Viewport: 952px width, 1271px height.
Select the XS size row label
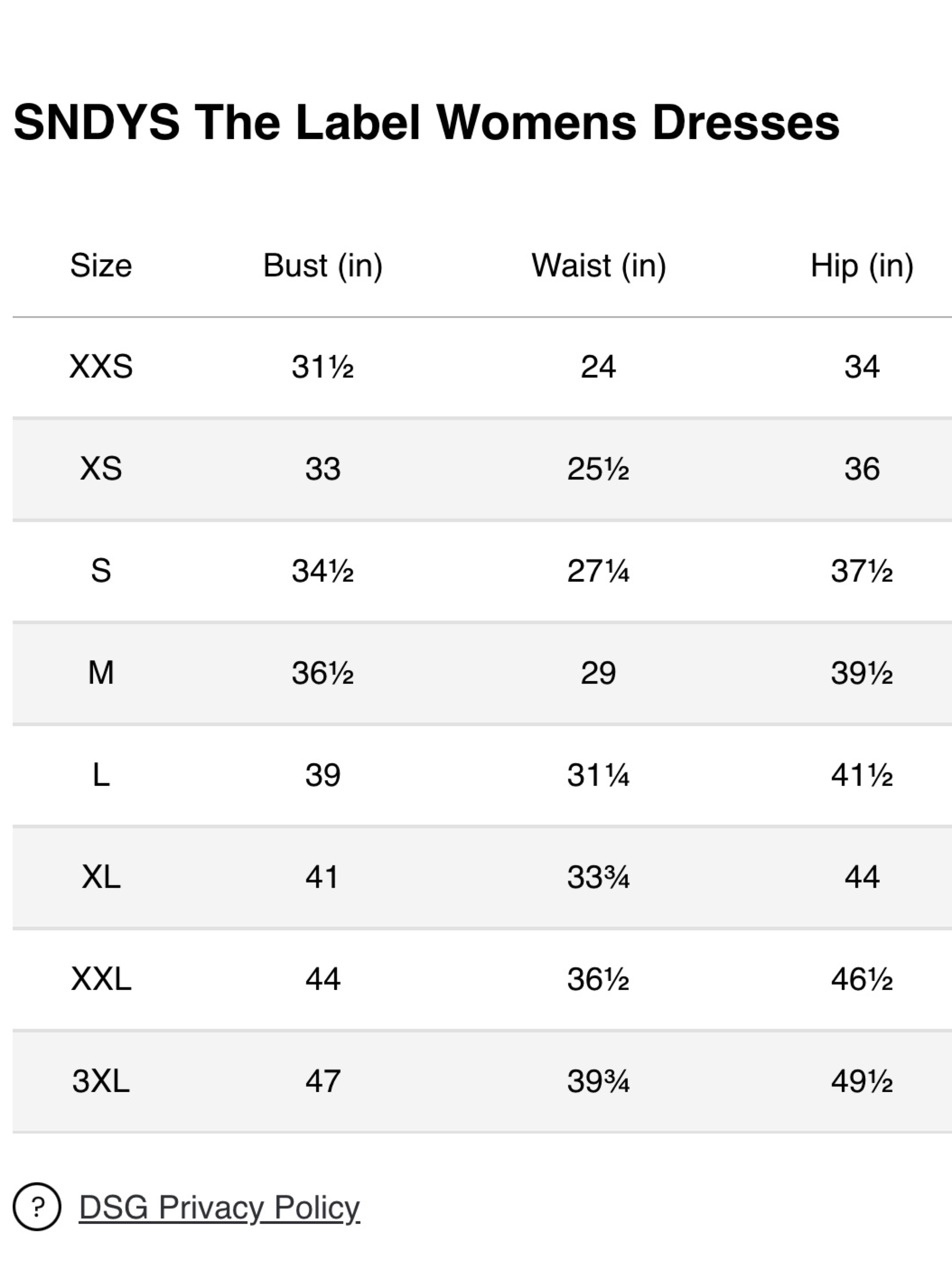tap(101, 469)
